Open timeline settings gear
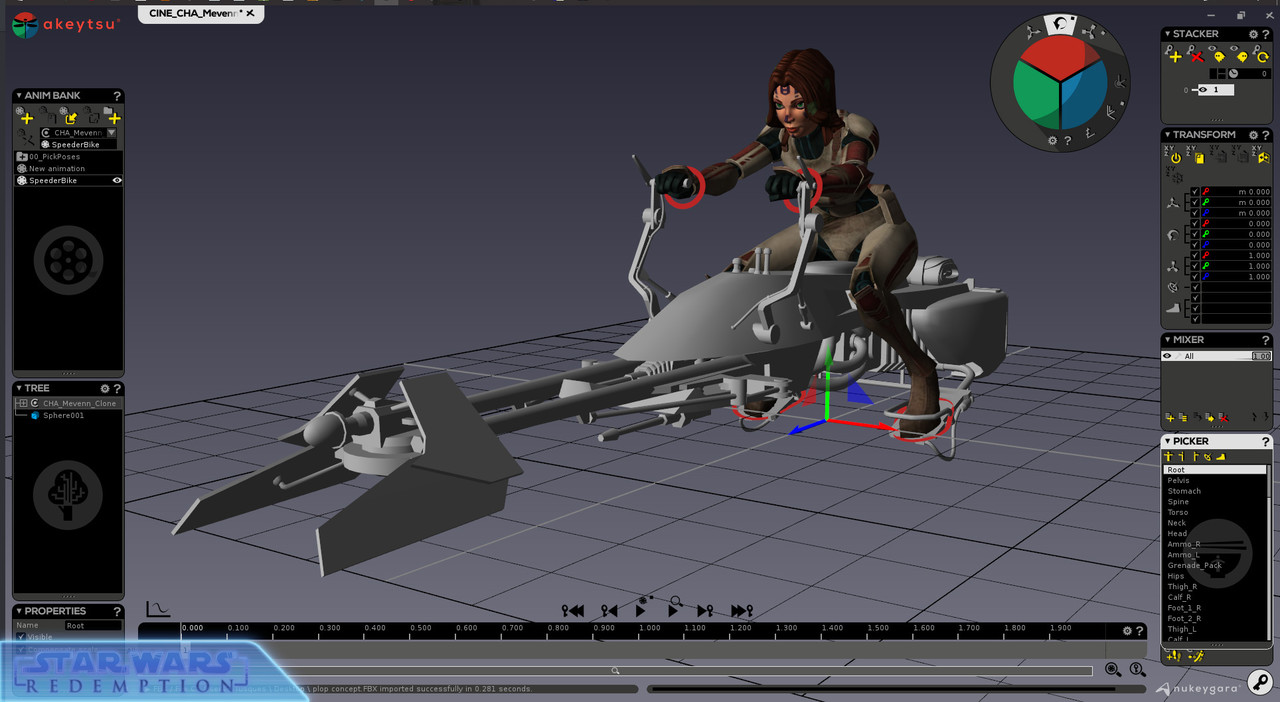The image size is (1280, 702). point(1127,631)
